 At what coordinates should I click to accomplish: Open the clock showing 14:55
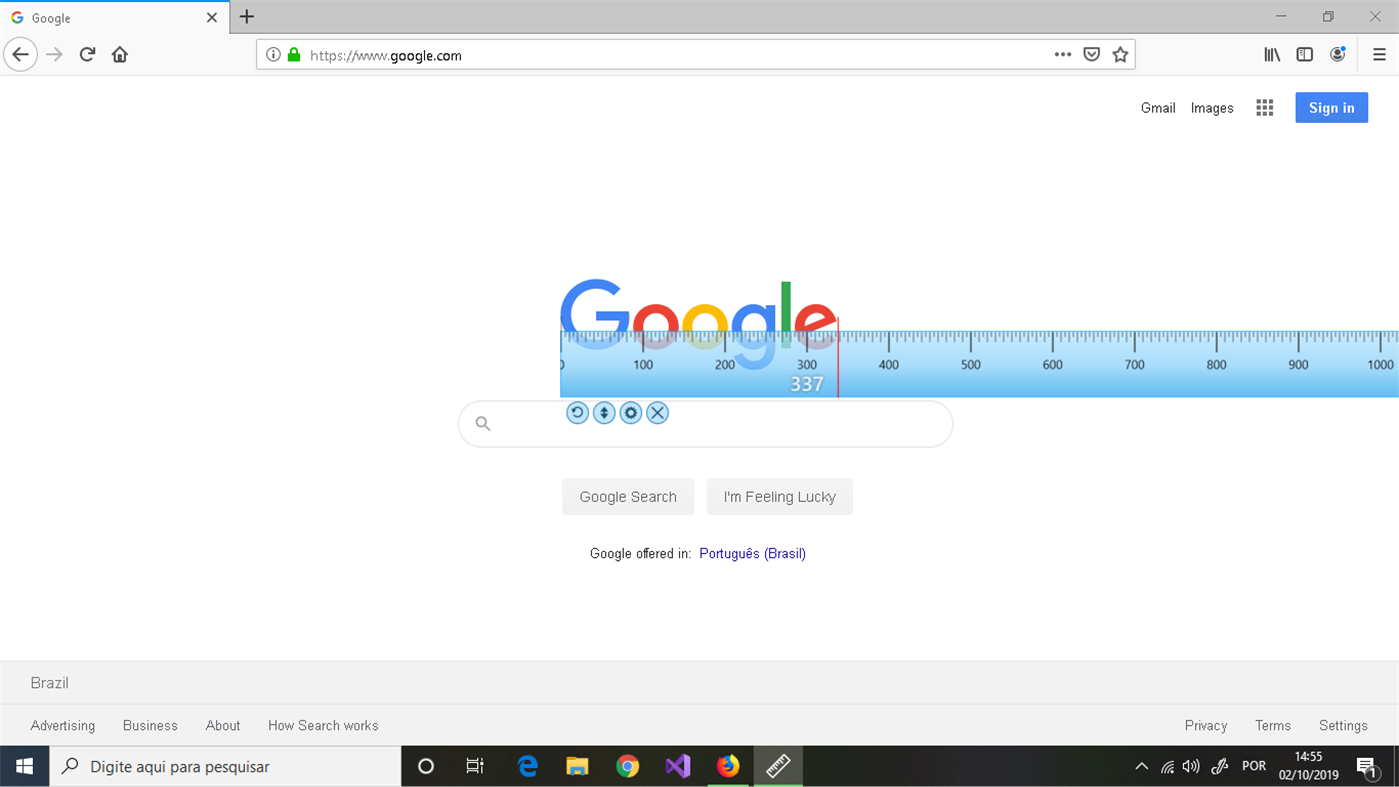pyautogui.click(x=1308, y=766)
